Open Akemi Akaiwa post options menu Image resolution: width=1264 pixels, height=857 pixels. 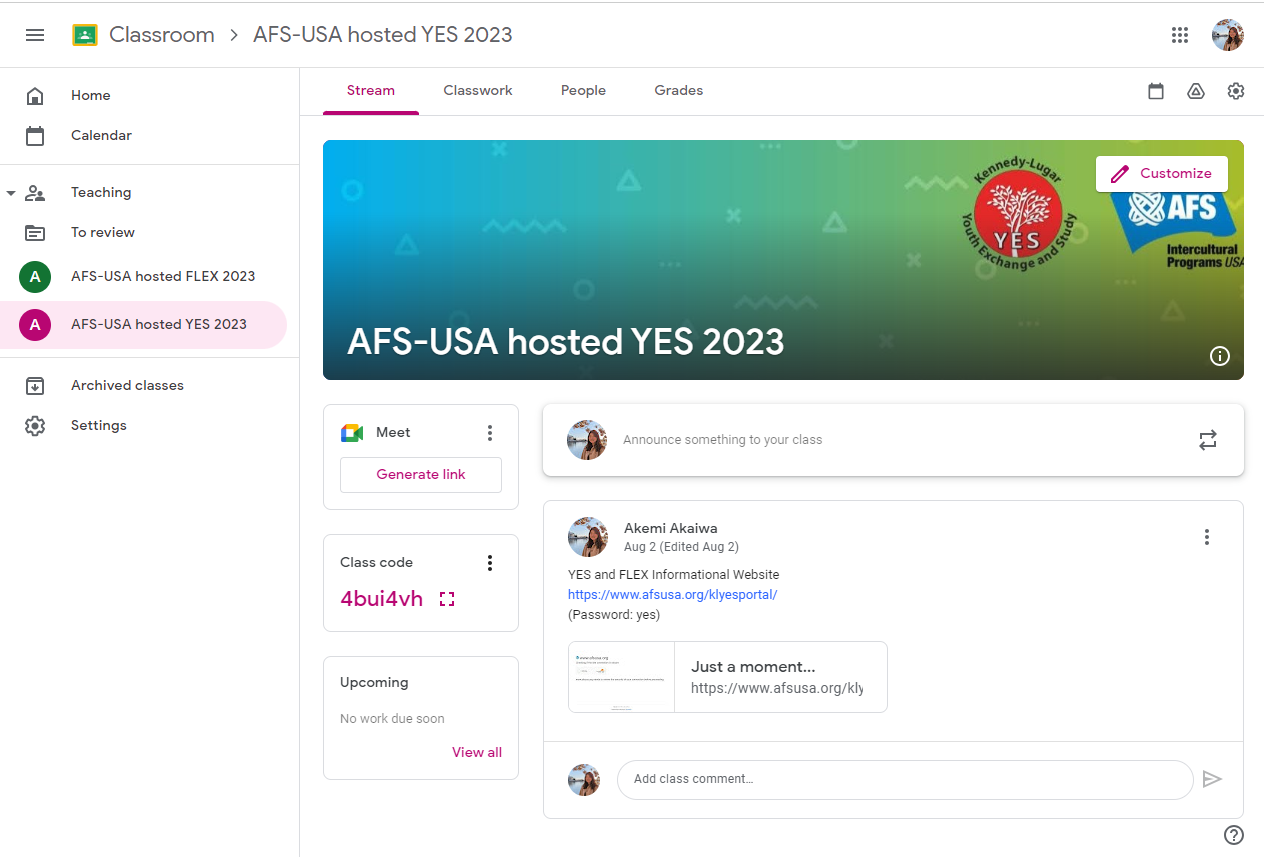click(x=1207, y=537)
